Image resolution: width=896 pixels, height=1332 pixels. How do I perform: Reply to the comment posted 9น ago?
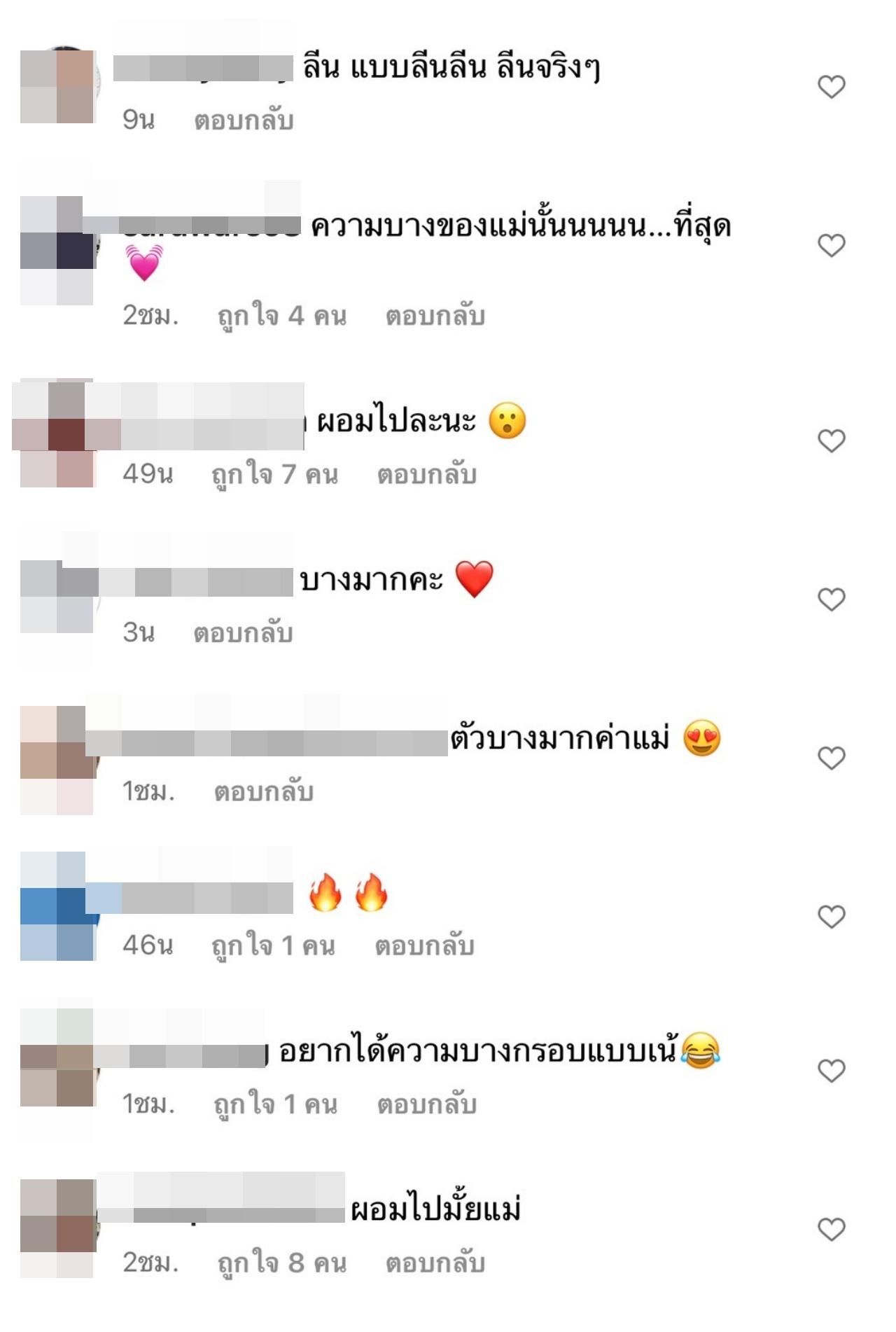coord(244,120)
